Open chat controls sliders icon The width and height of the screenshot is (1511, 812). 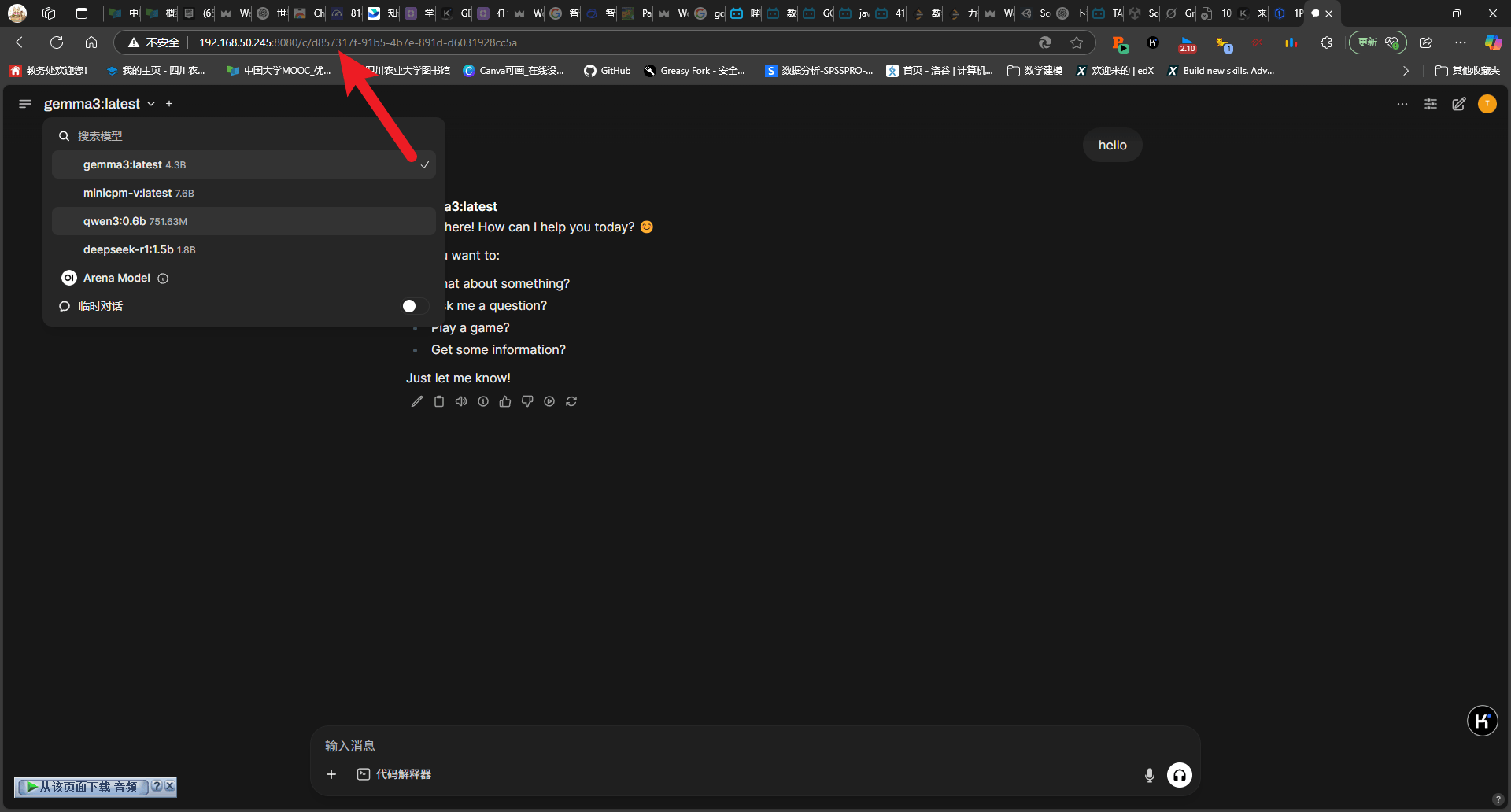pos(1431,104)
